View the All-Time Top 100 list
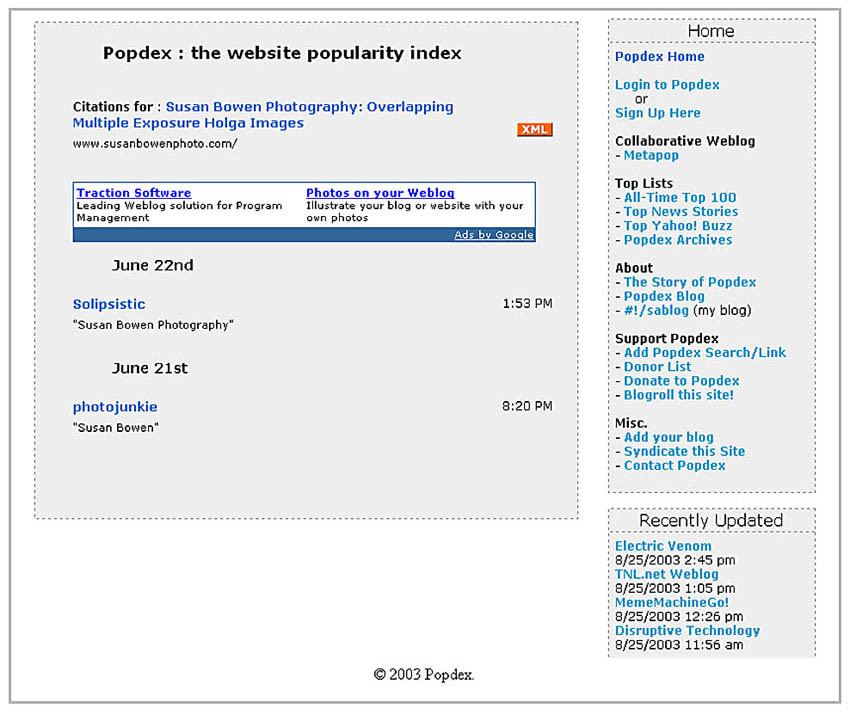Viewport: 850px width, 712px height. 680,197
